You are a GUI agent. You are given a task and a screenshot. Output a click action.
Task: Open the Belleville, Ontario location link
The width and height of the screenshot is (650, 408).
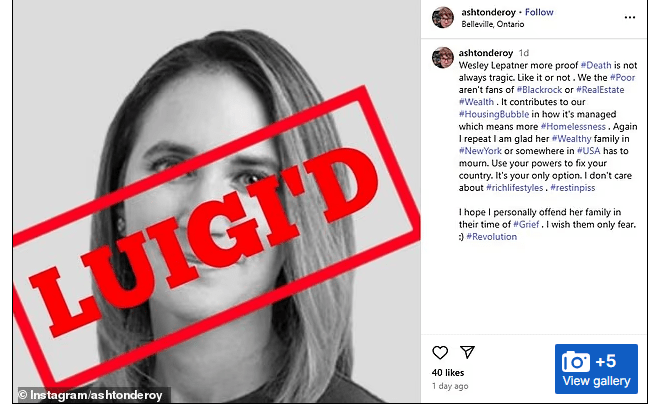[x=492, y=24]
